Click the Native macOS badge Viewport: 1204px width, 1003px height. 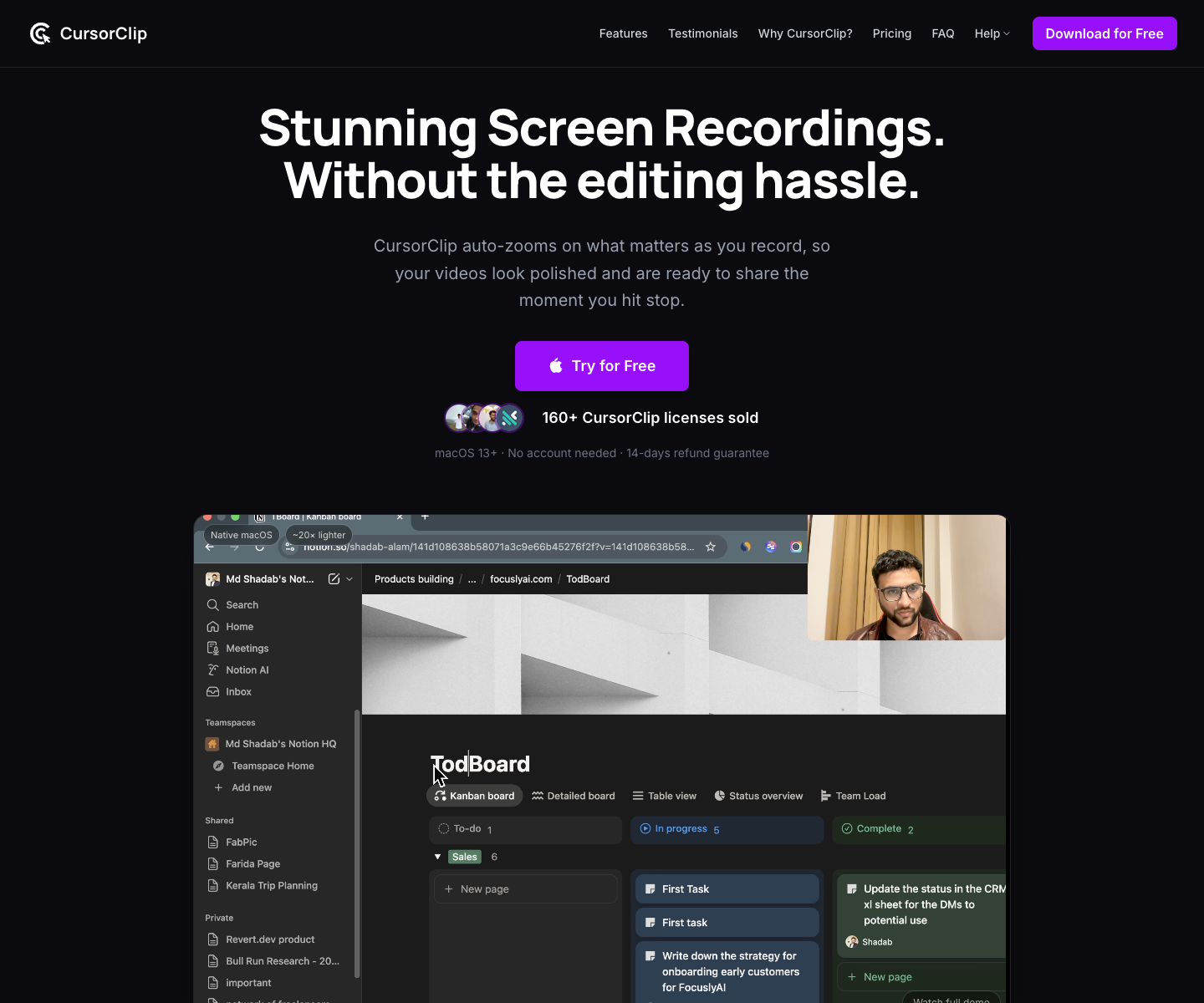pos(241,535)
